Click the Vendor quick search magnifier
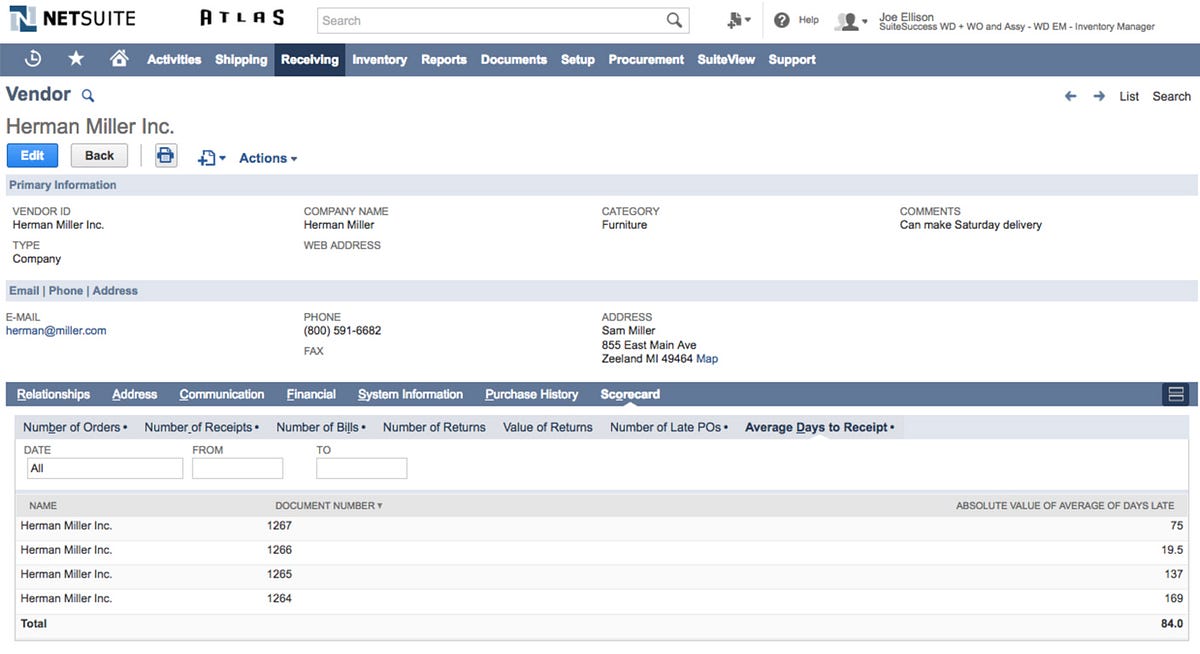 coord(88,96)
